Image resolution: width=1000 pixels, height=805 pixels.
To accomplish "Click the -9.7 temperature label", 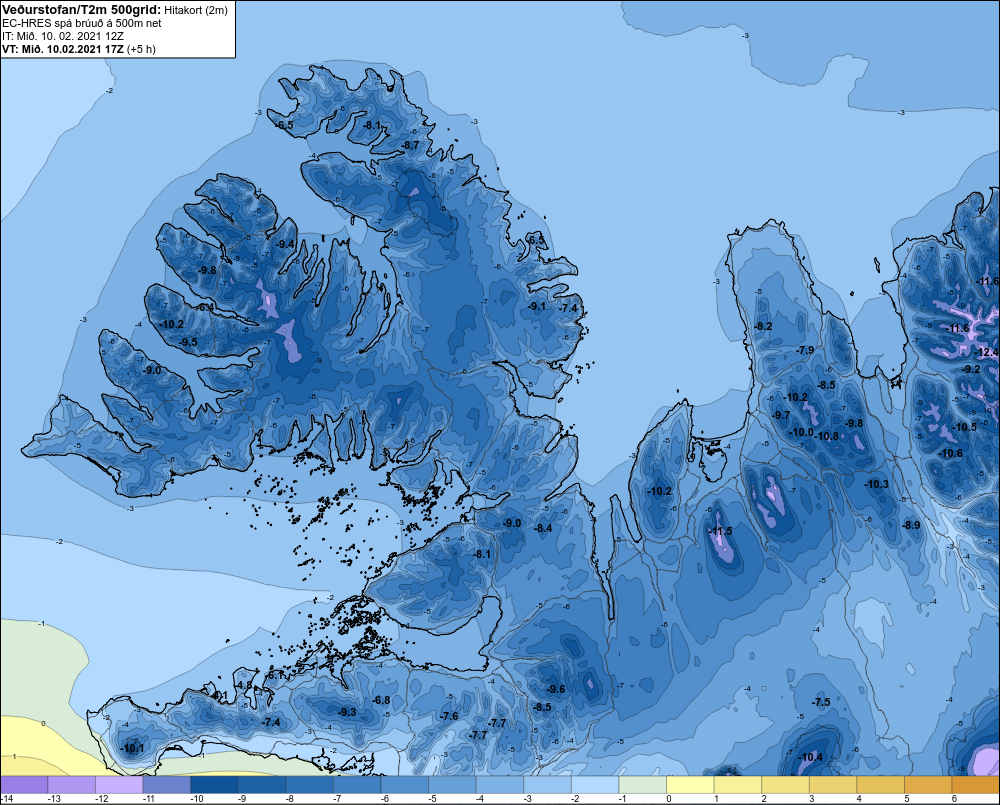I will point(781,415).
